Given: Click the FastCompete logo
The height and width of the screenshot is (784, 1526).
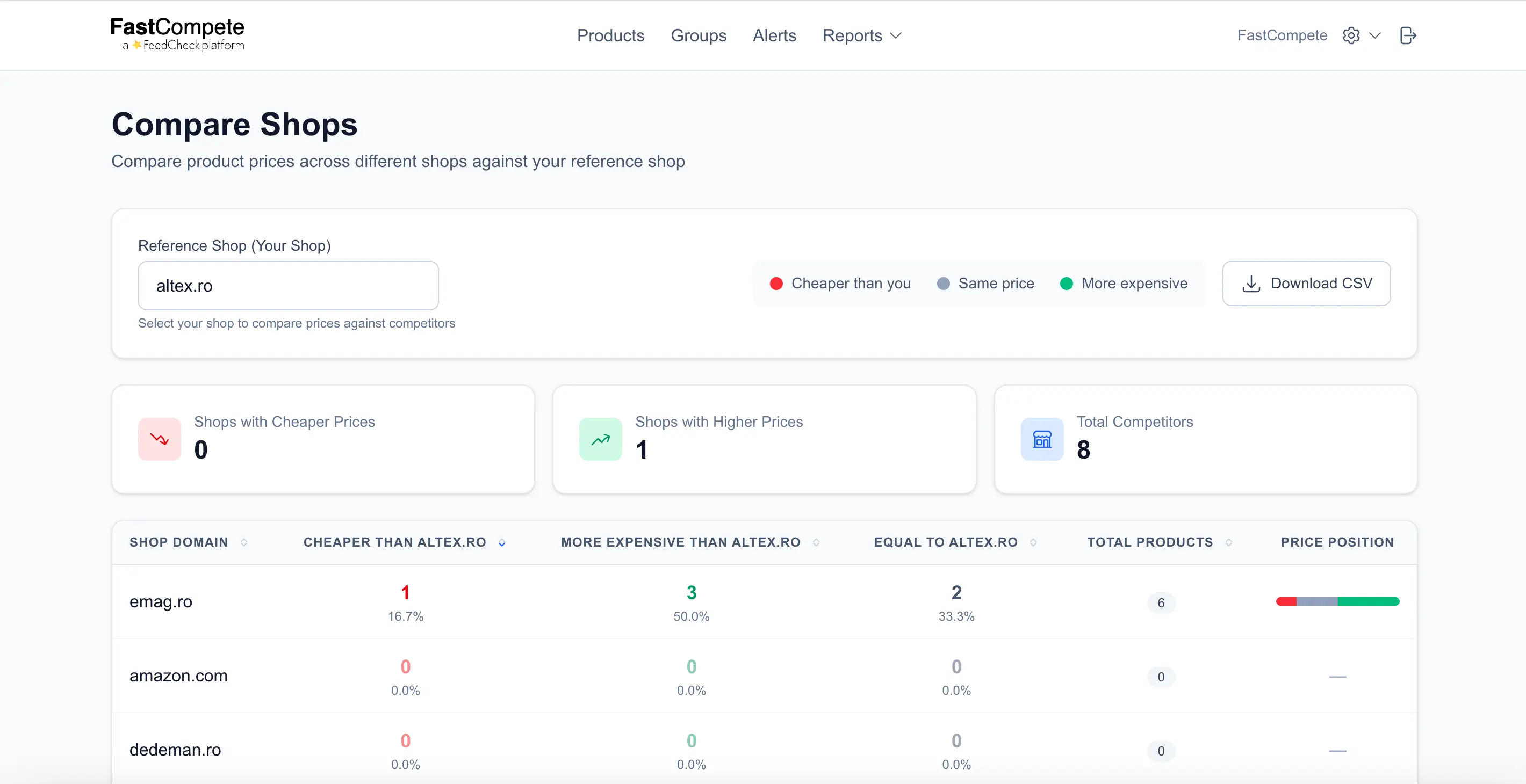Looking at the screenshot, I should pos(177,34).
